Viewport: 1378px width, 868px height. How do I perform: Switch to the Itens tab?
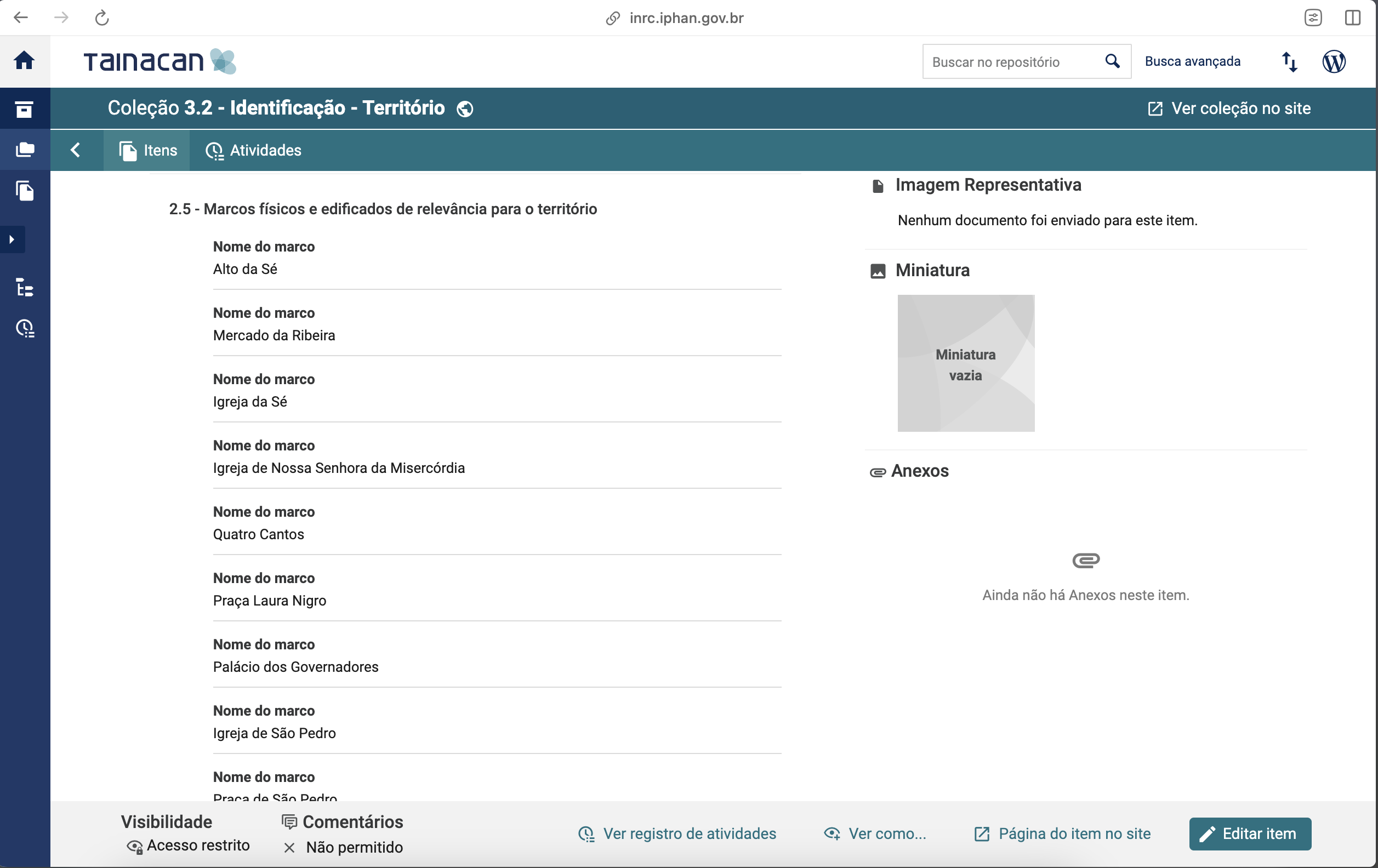click(x=147, y=151)
